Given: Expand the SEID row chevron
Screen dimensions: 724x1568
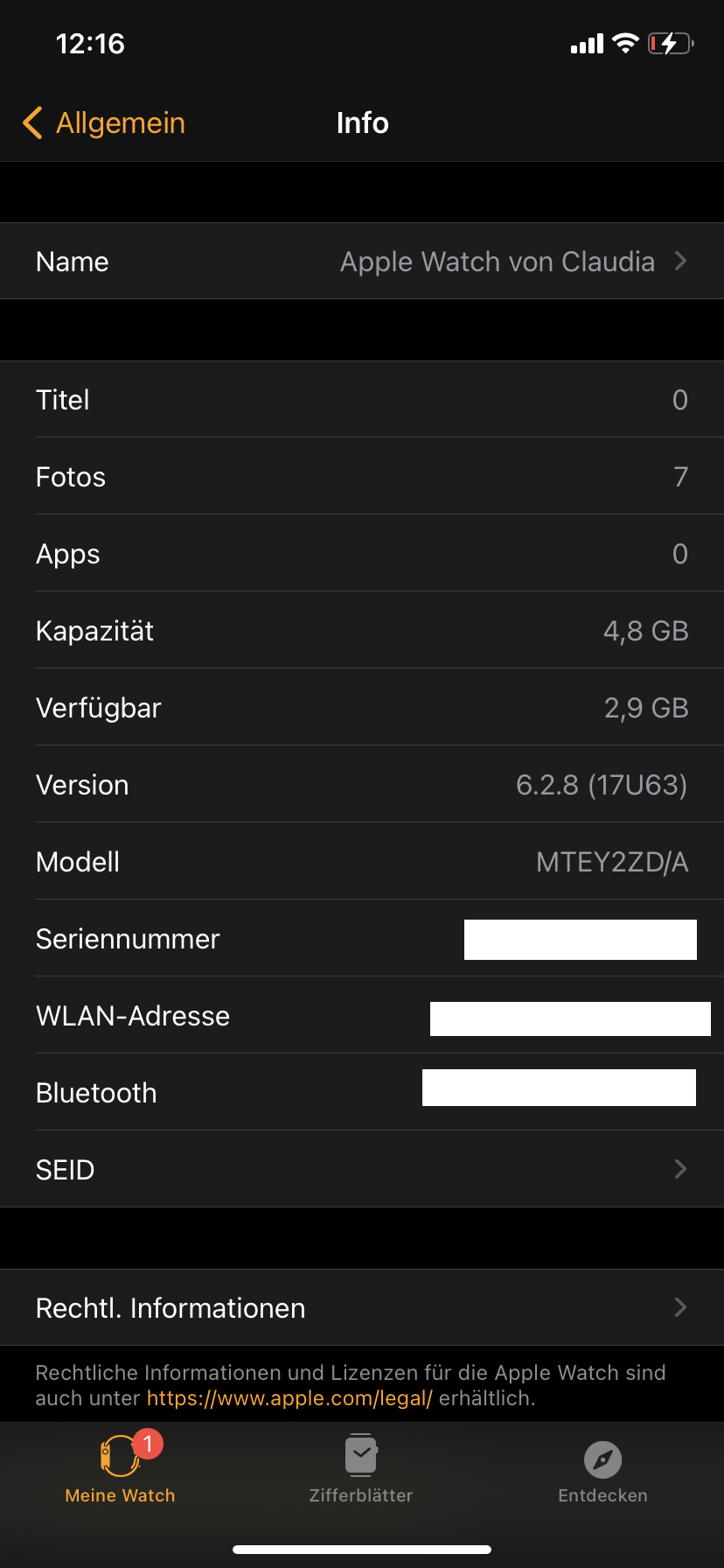Looking at the screenshot, I should [681, 1169].
